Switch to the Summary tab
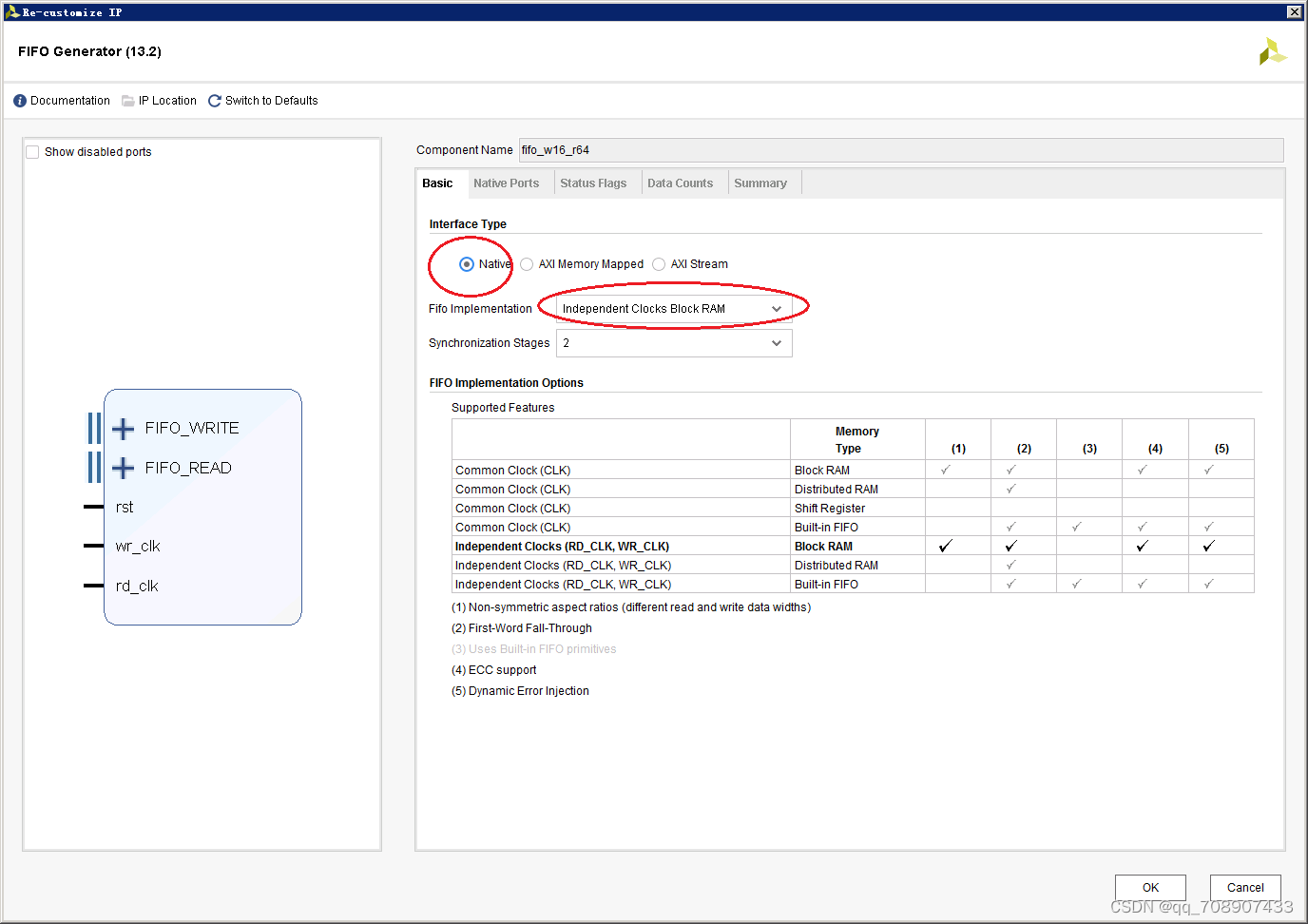This screenshot has width=1308, height=924. click(760, 183)
